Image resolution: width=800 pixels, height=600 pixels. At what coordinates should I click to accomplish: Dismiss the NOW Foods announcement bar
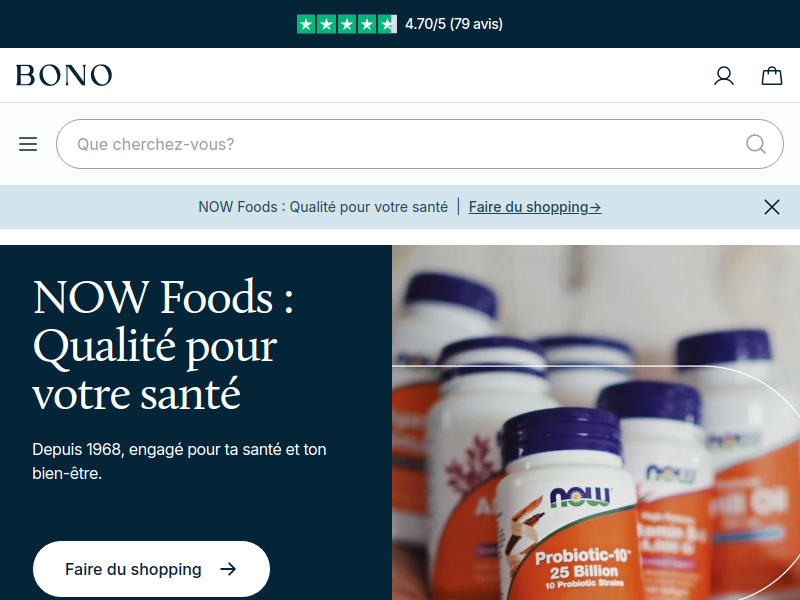[771, 207]
